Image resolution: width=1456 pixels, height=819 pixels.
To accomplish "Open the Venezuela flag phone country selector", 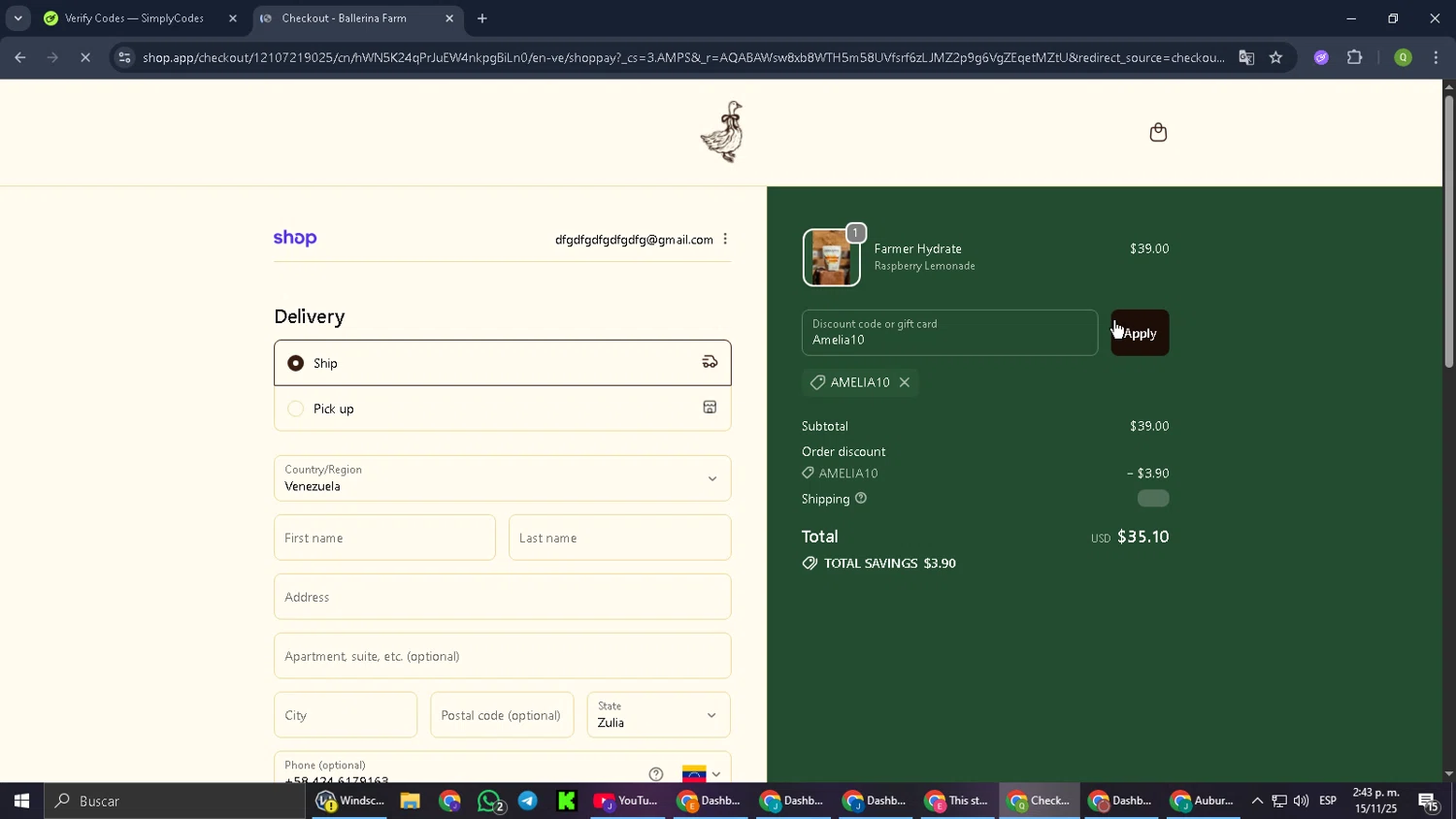I will click(x=702, y=773).
